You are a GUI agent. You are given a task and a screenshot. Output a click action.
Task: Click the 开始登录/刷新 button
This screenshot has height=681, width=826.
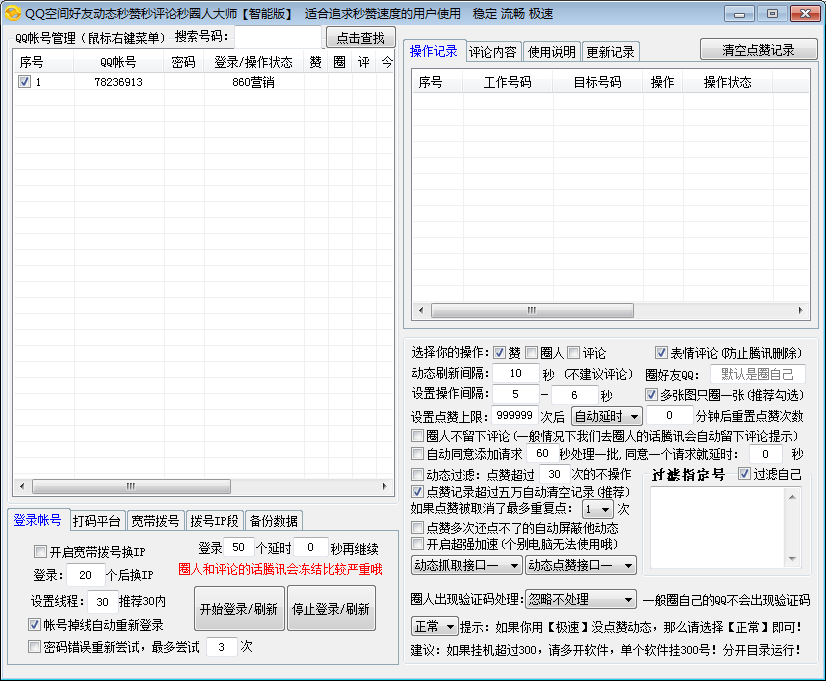[x=239, y=608]
